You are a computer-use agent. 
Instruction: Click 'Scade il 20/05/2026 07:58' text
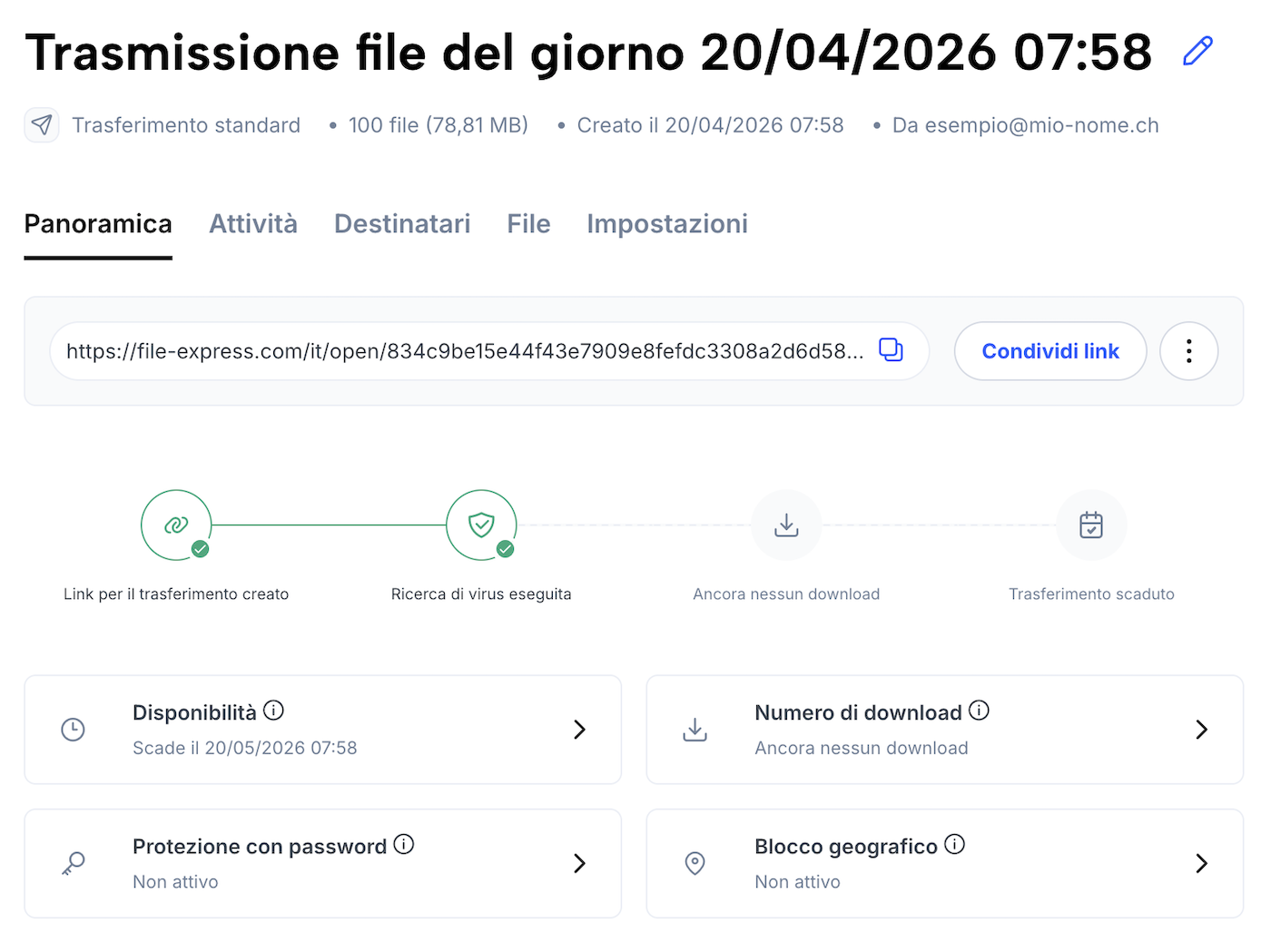pyautogui.click(x=245, y=748)
